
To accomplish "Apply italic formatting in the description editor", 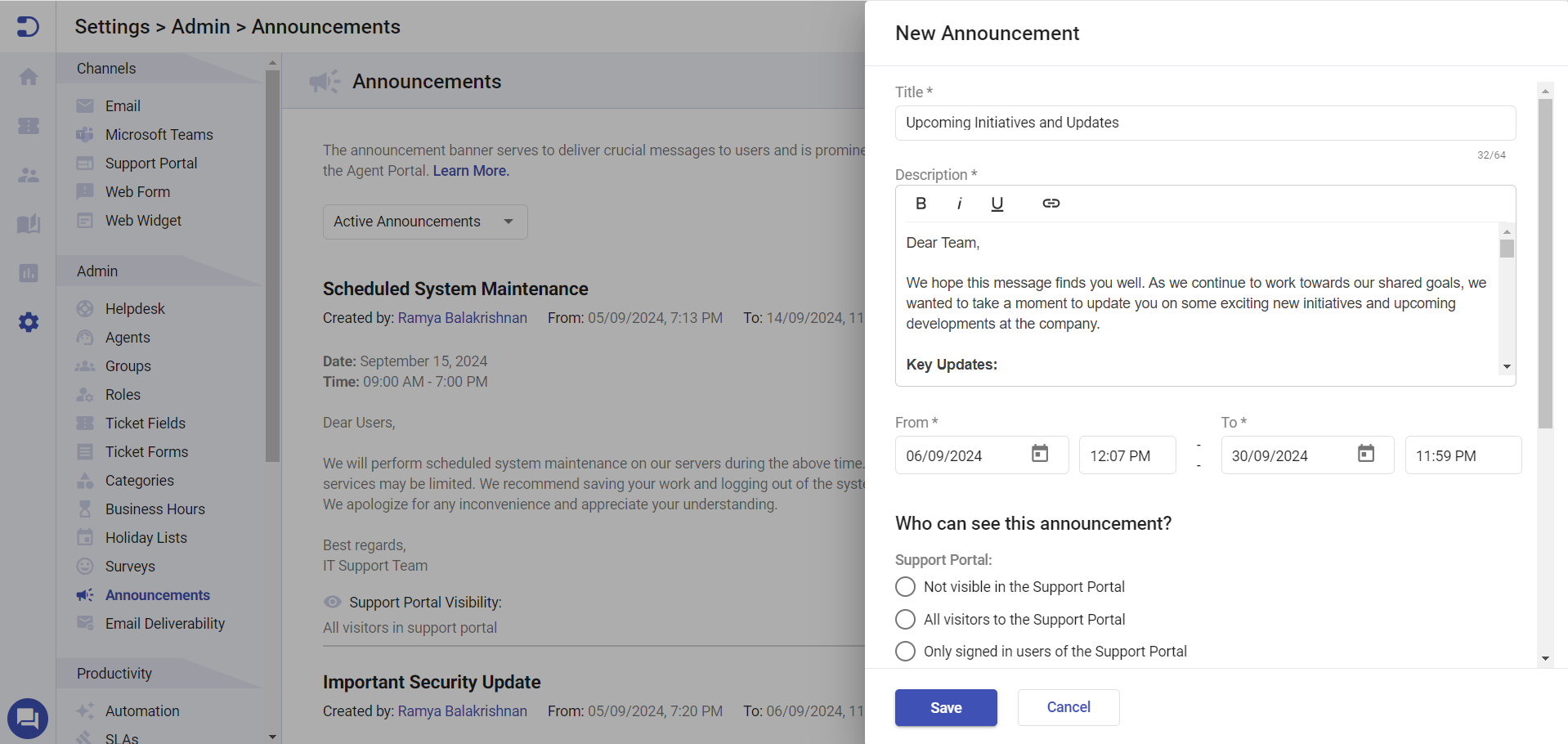I will tap(960, 203).
